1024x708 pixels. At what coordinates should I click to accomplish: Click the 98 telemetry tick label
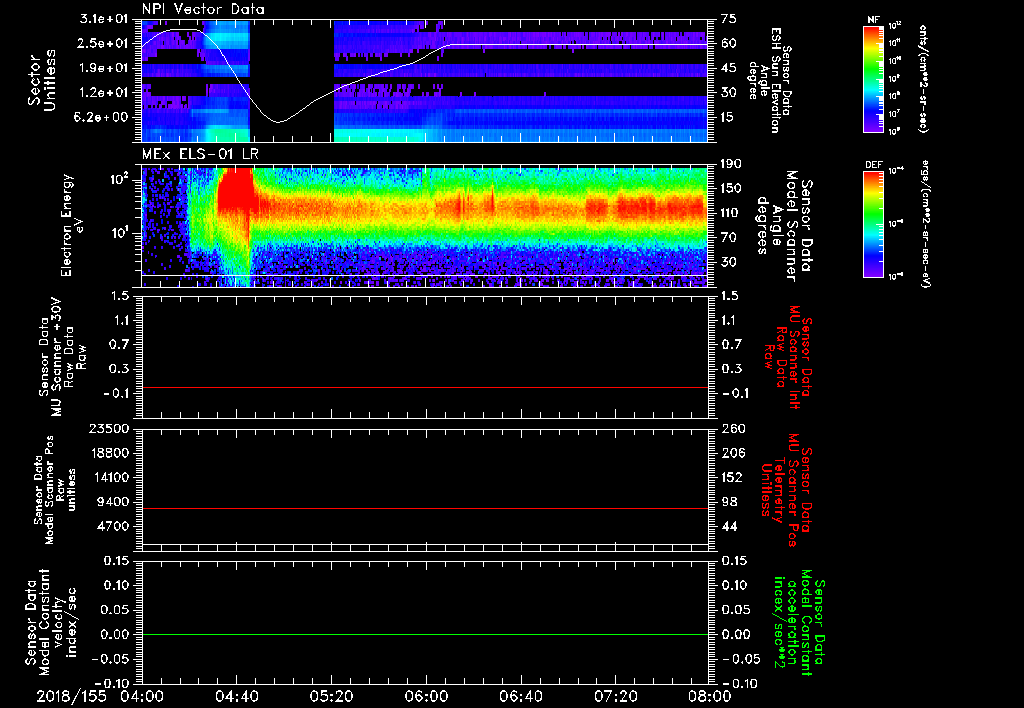tap(729, 502)
